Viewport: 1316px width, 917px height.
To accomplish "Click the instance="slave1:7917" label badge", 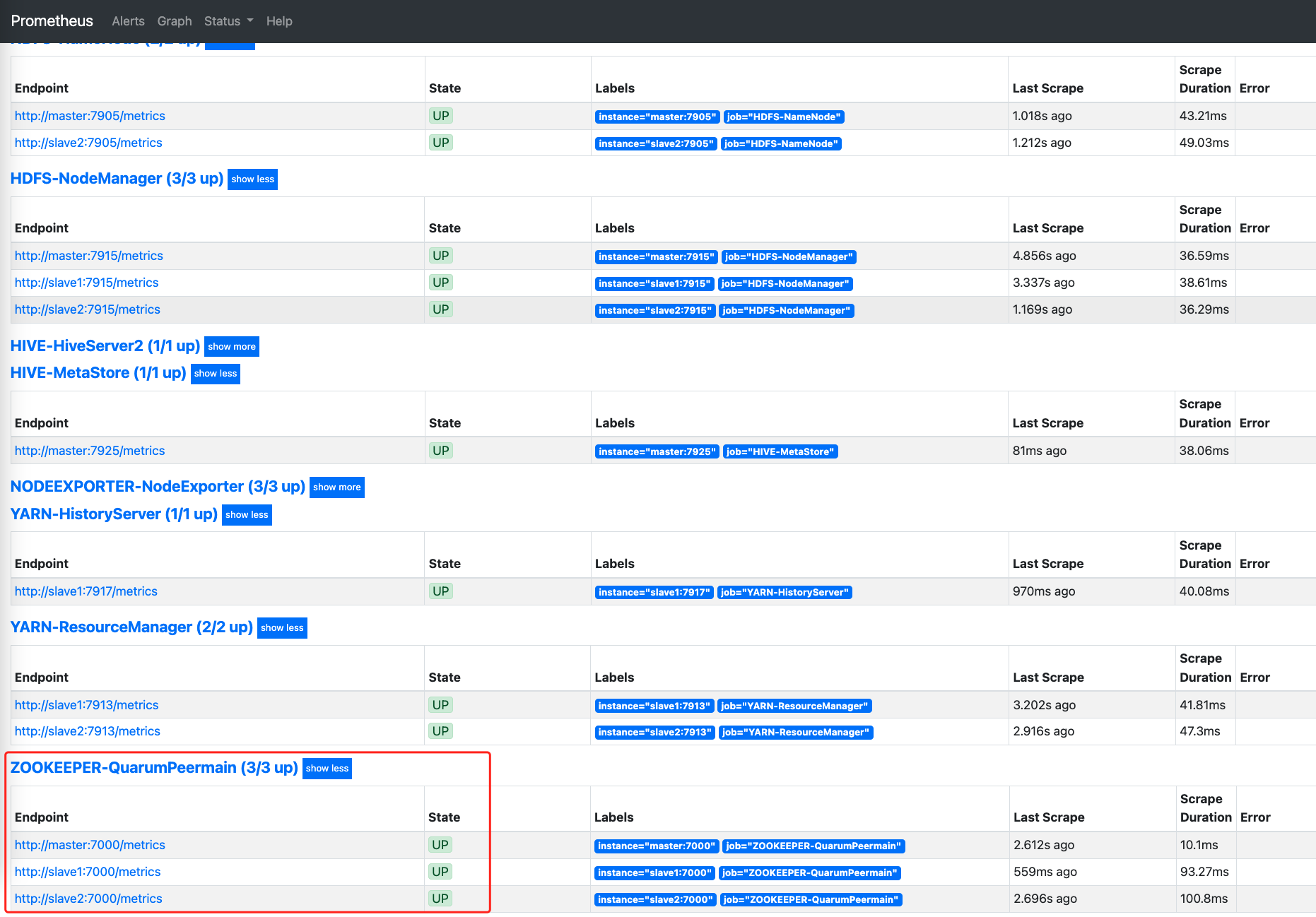I will pyautogui.click(x=654, y=593).
